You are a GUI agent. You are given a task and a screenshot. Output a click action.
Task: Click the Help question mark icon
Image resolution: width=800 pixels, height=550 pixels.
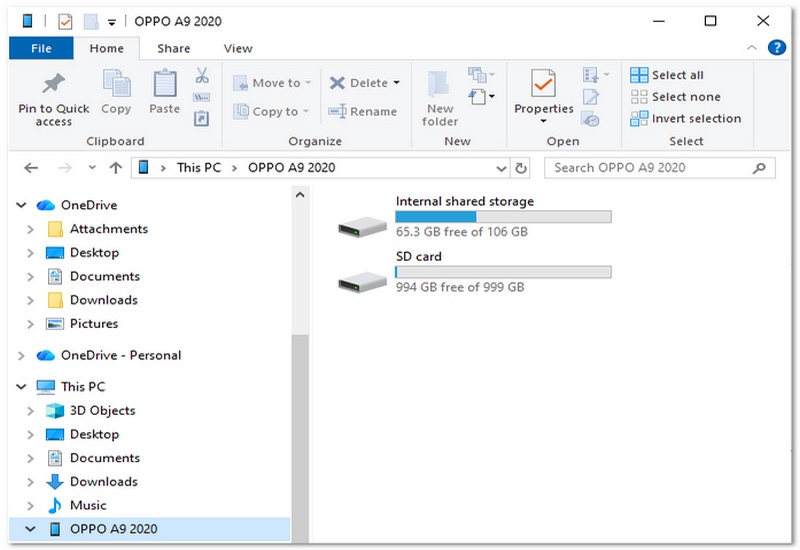777,48
